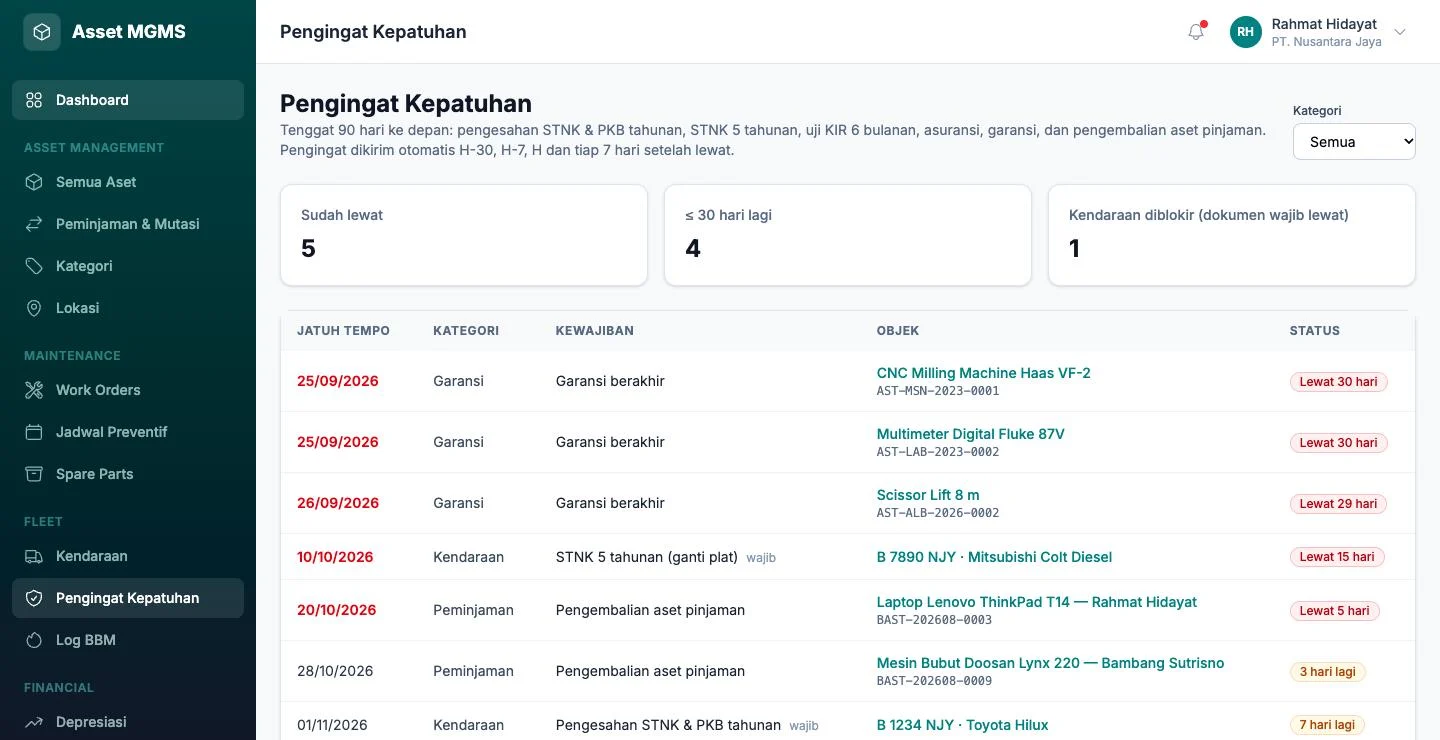Open notifications bell icon
Viewport: 1440px width, 740px height.
point(1196,32)
